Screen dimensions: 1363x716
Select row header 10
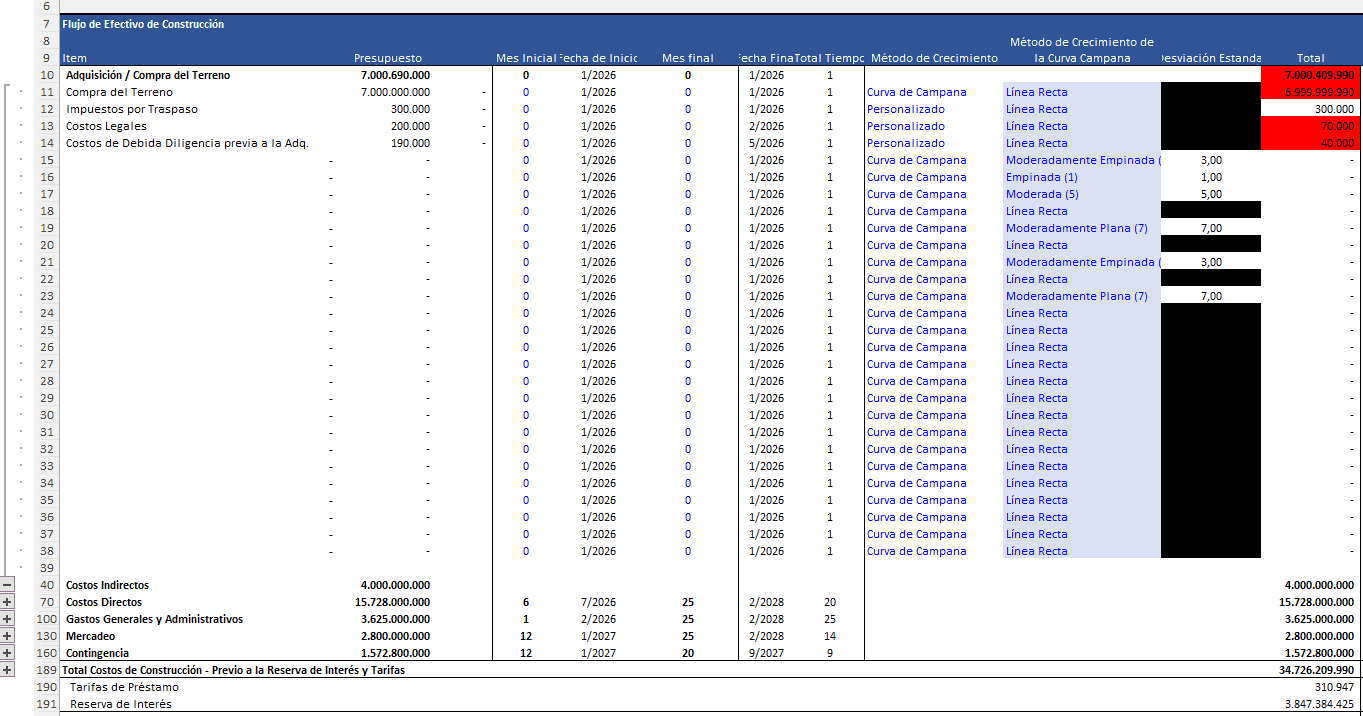(47, 75)
